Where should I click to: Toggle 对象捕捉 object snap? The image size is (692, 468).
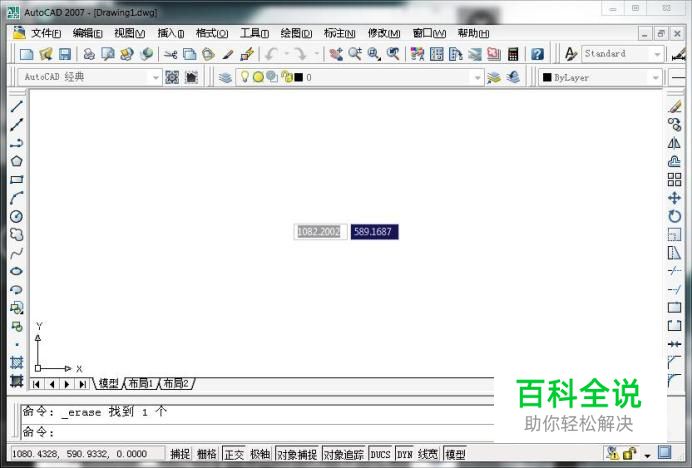(x=297, y=454)
